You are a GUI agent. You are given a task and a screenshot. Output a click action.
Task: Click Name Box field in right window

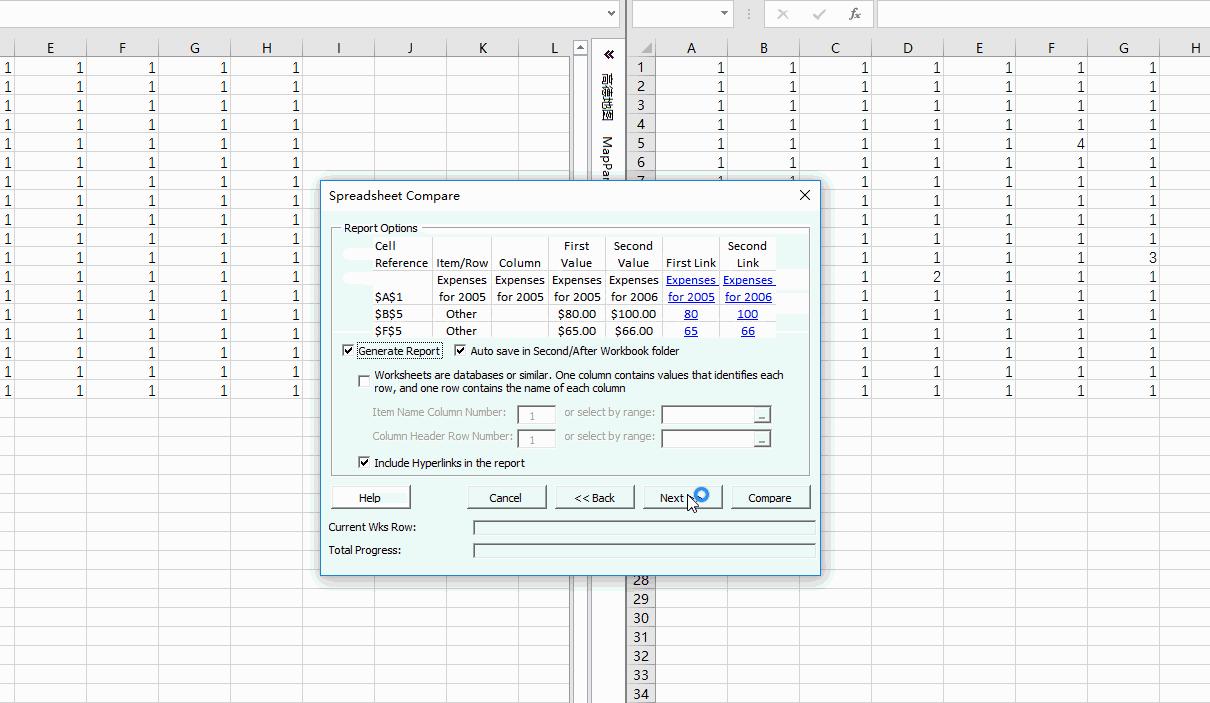tap(675, 14)
